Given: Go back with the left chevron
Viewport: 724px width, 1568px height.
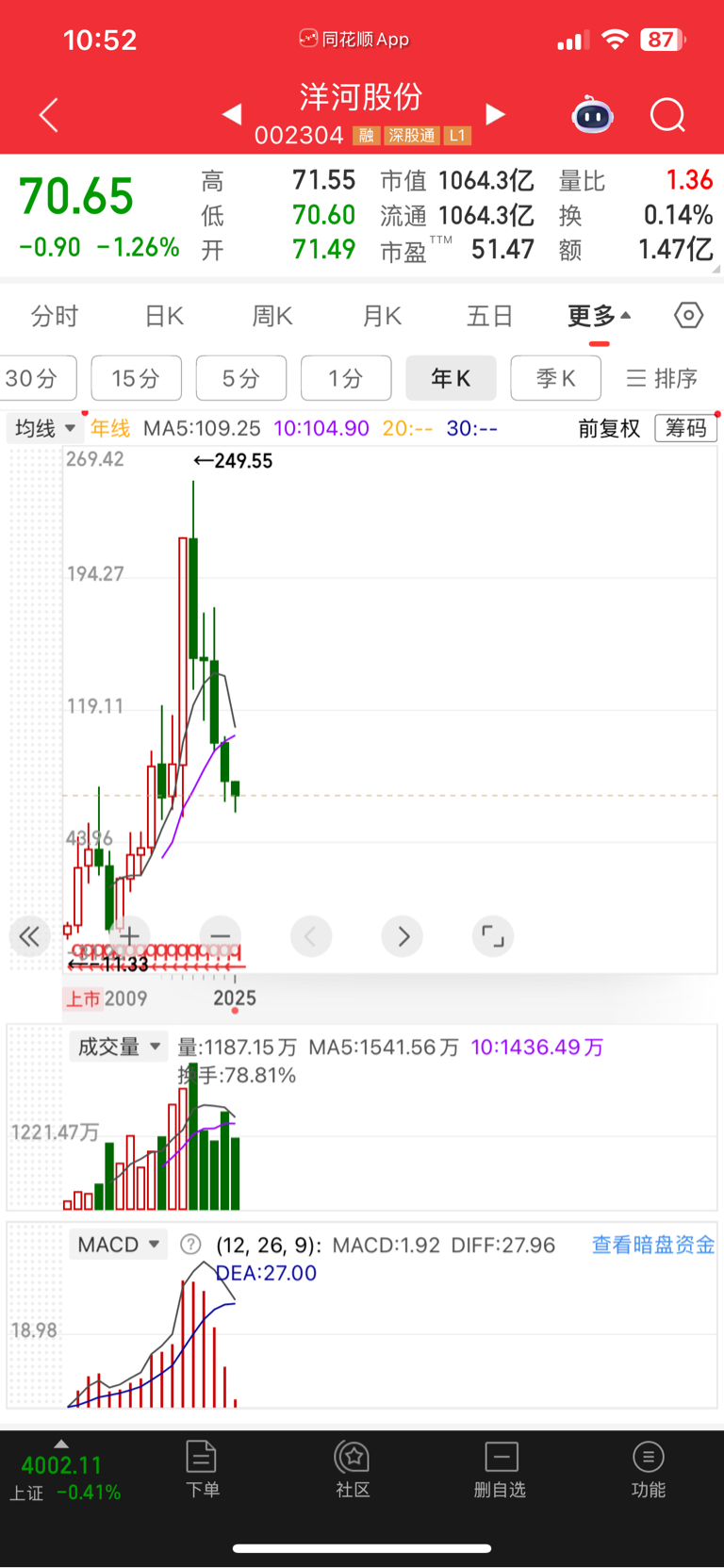Looking at the screenshot, I should [49, 115].
